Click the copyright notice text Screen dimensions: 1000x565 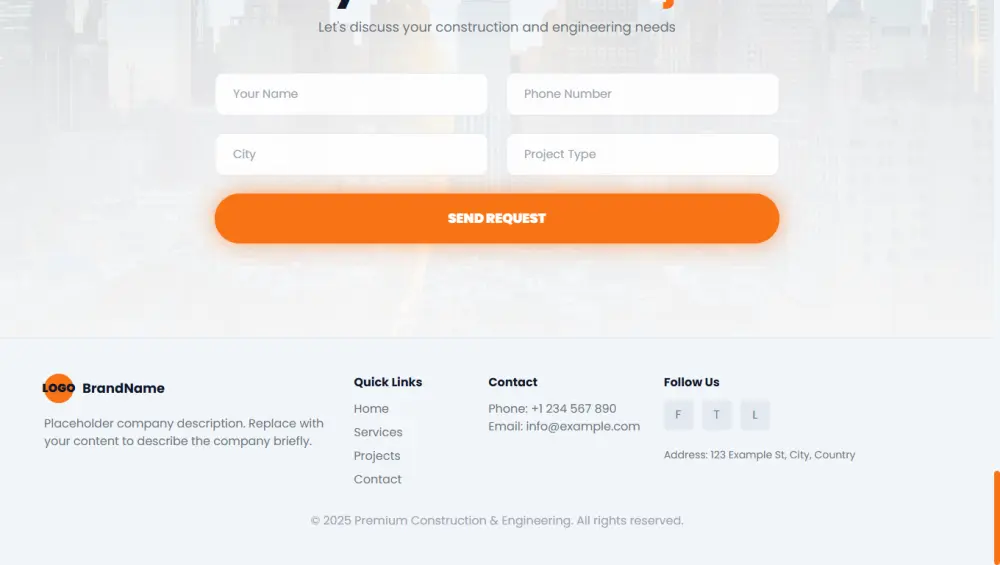click(x=497, y=521)
